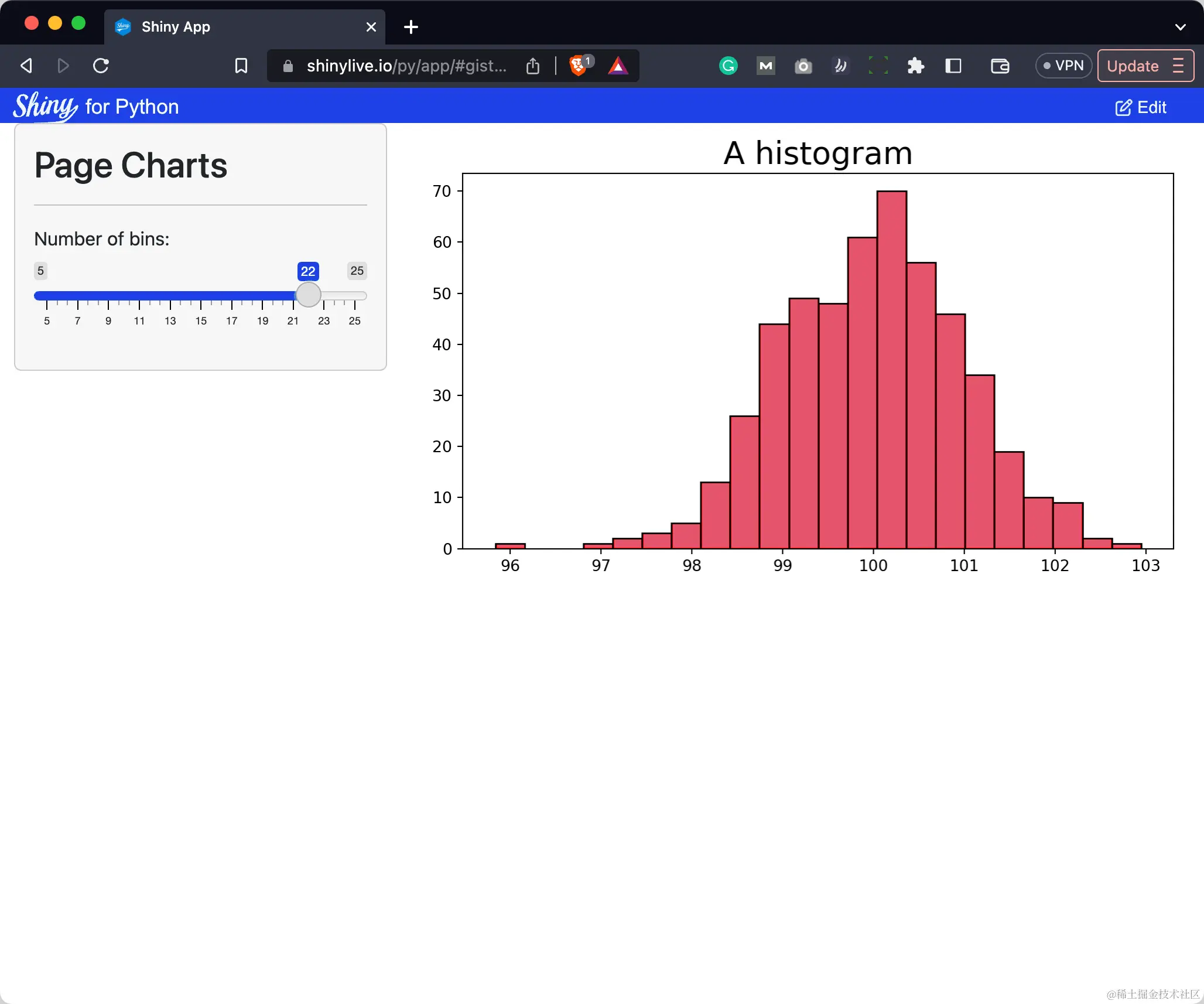Image resolution: width=1204 pixels, height=1004 pixels.
Task: Reload the Shiny App page
Action: (101, 66)
